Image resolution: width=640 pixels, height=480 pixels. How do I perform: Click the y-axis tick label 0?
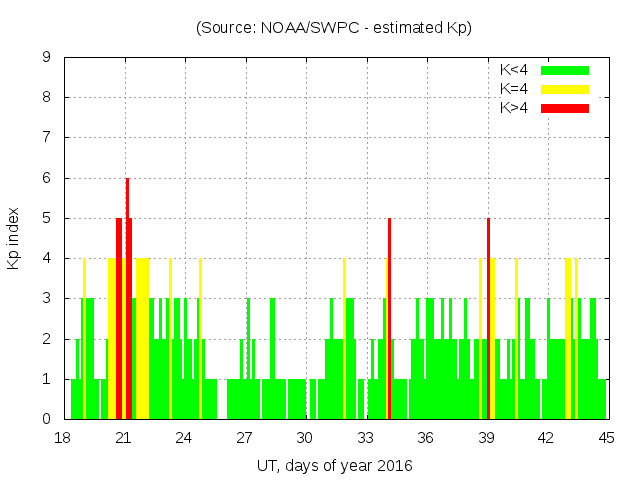(47, 419)
